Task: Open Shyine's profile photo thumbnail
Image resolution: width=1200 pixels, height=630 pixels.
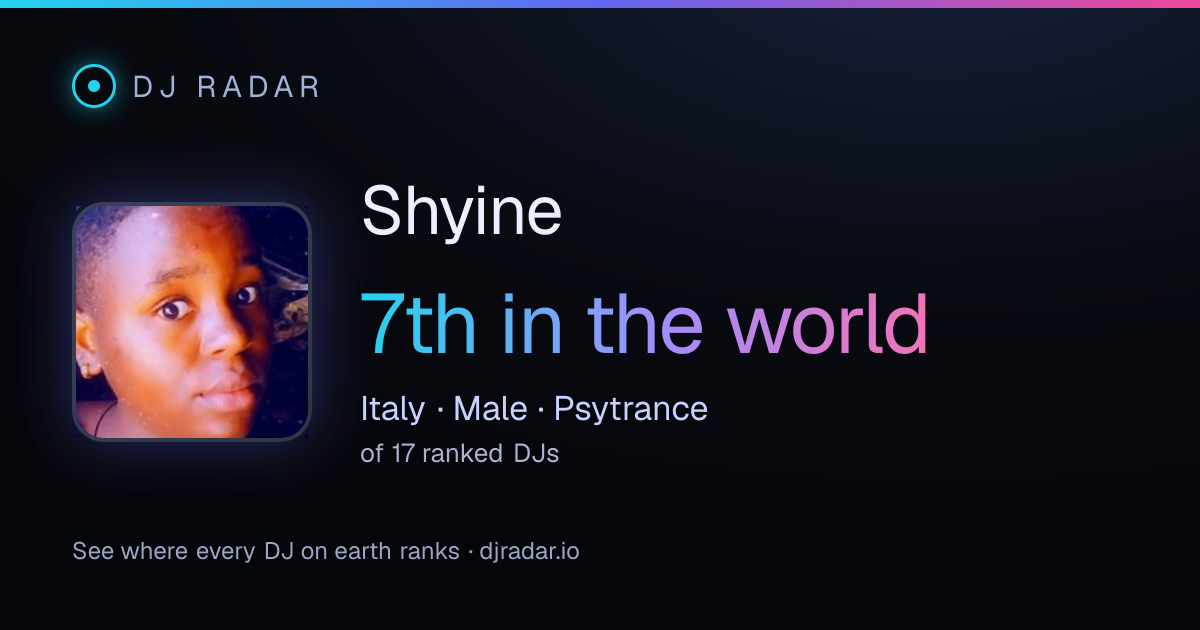Action: click(x=192, y=322)
